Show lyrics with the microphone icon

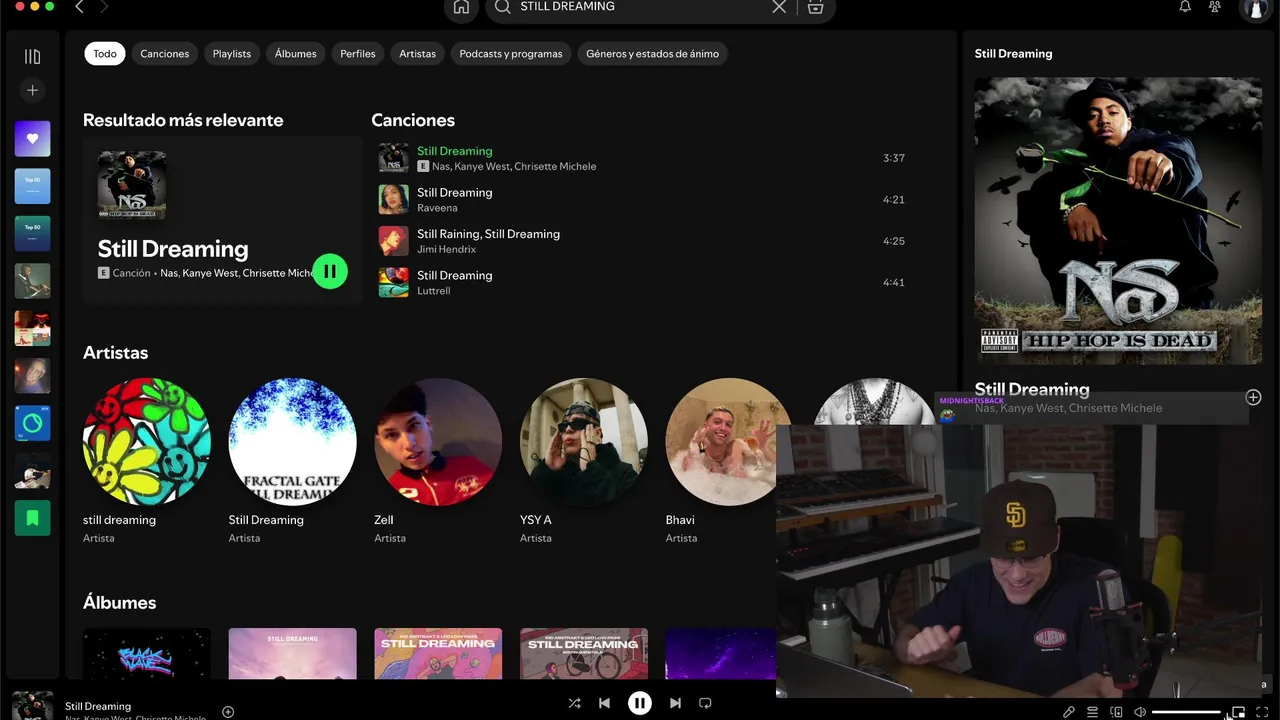(x=1069, y=712)
